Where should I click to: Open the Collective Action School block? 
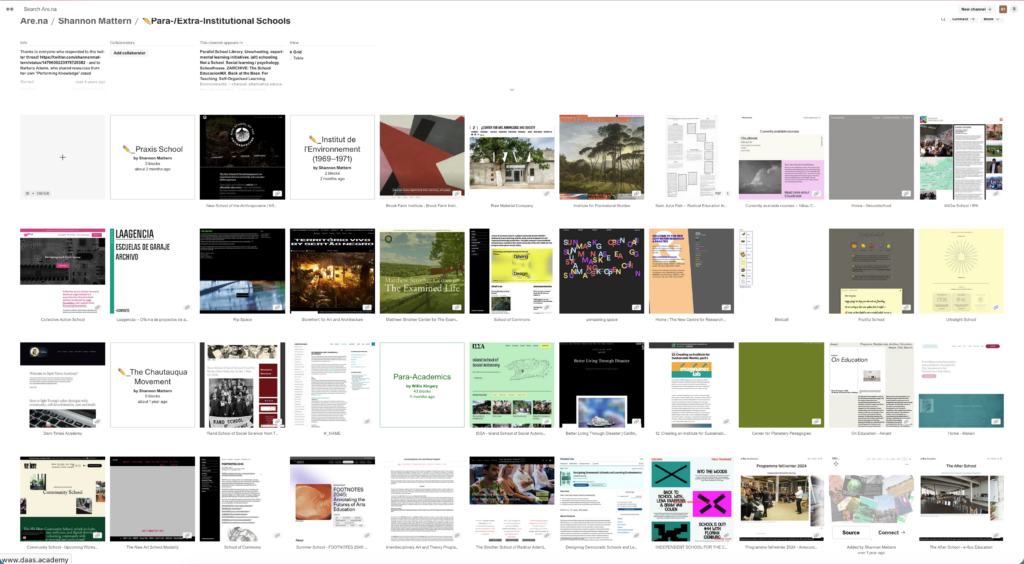(x=63, y=271)
